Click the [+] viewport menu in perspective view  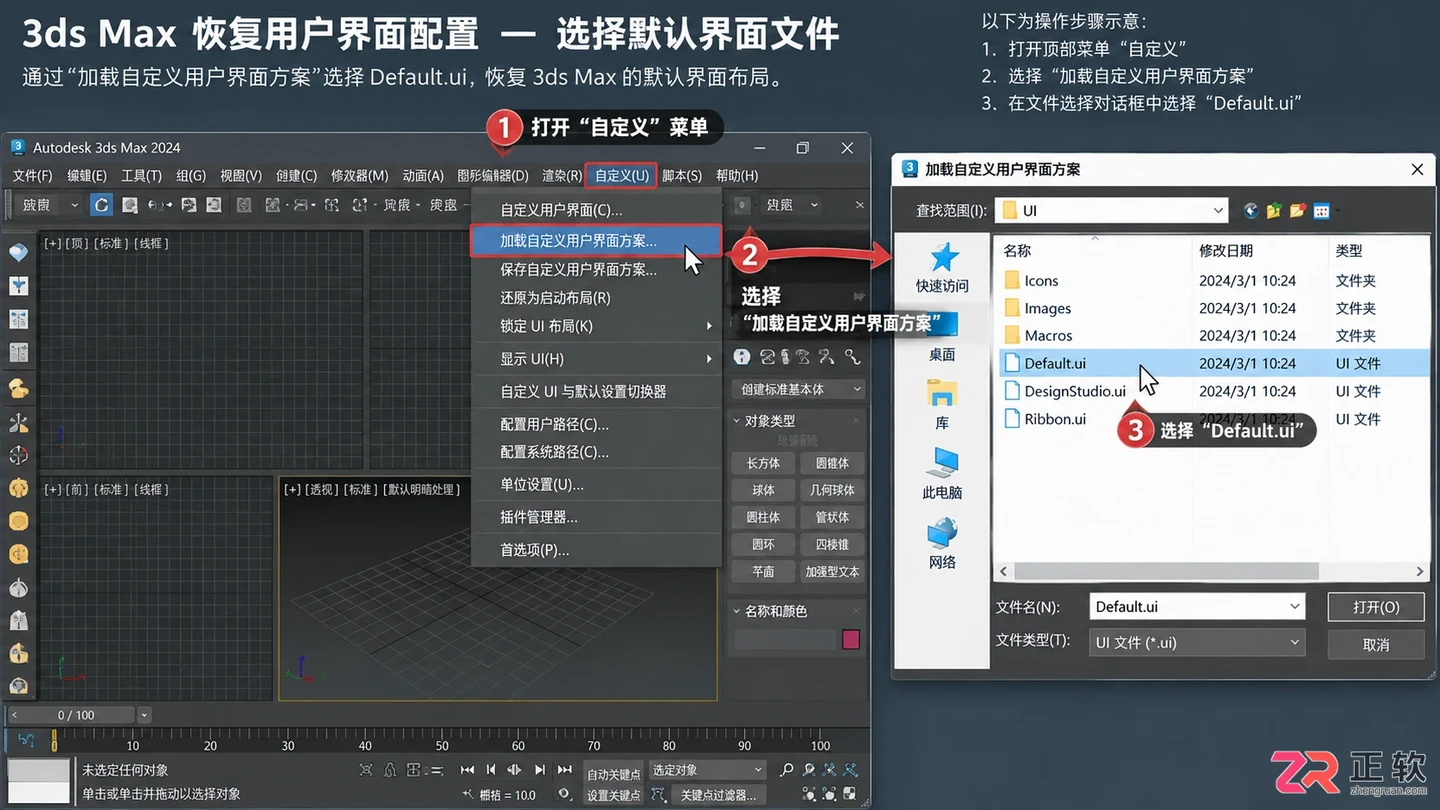292,489
